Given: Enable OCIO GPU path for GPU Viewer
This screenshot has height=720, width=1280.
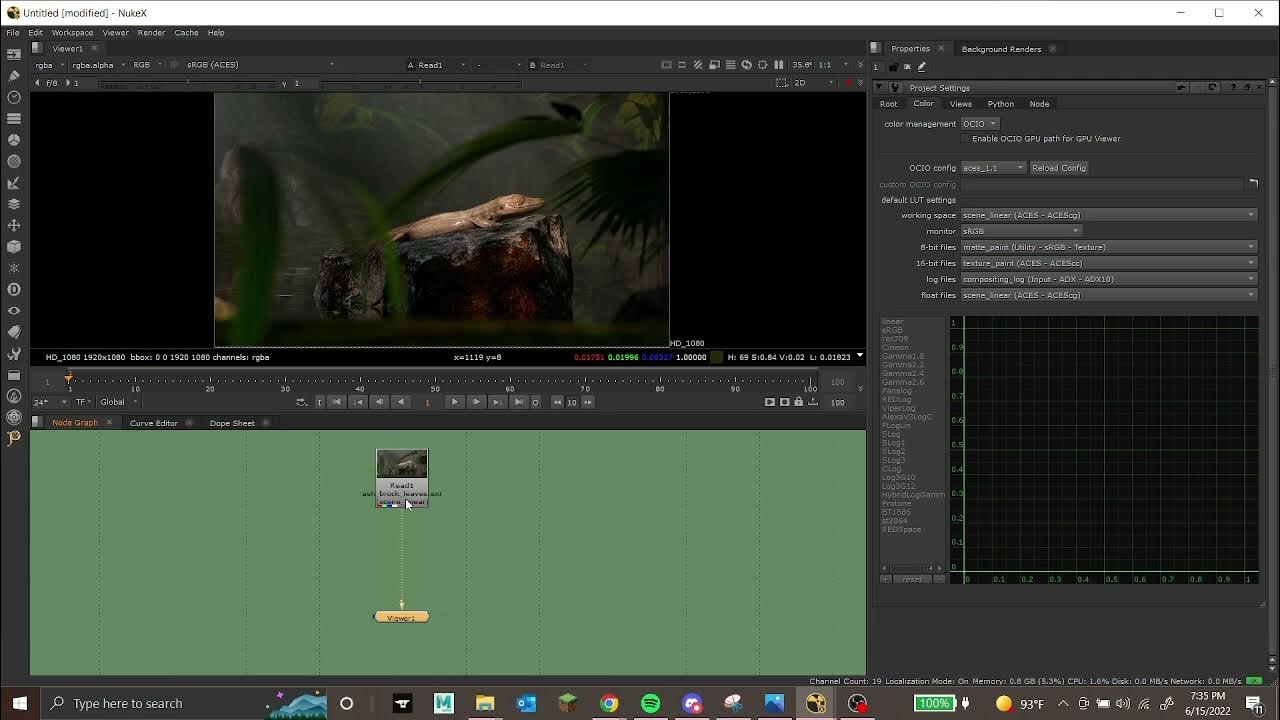Looking at the screenshot, I should 966,139.
